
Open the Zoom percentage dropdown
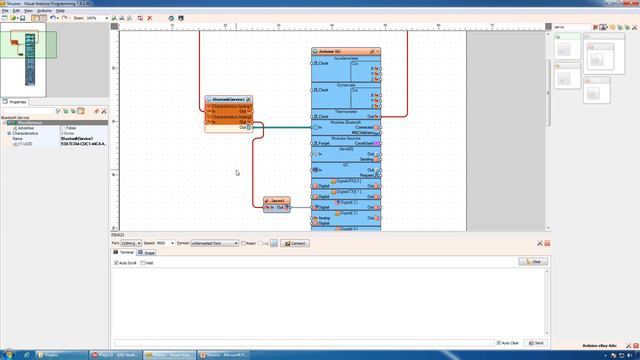[x=107, y=18]
